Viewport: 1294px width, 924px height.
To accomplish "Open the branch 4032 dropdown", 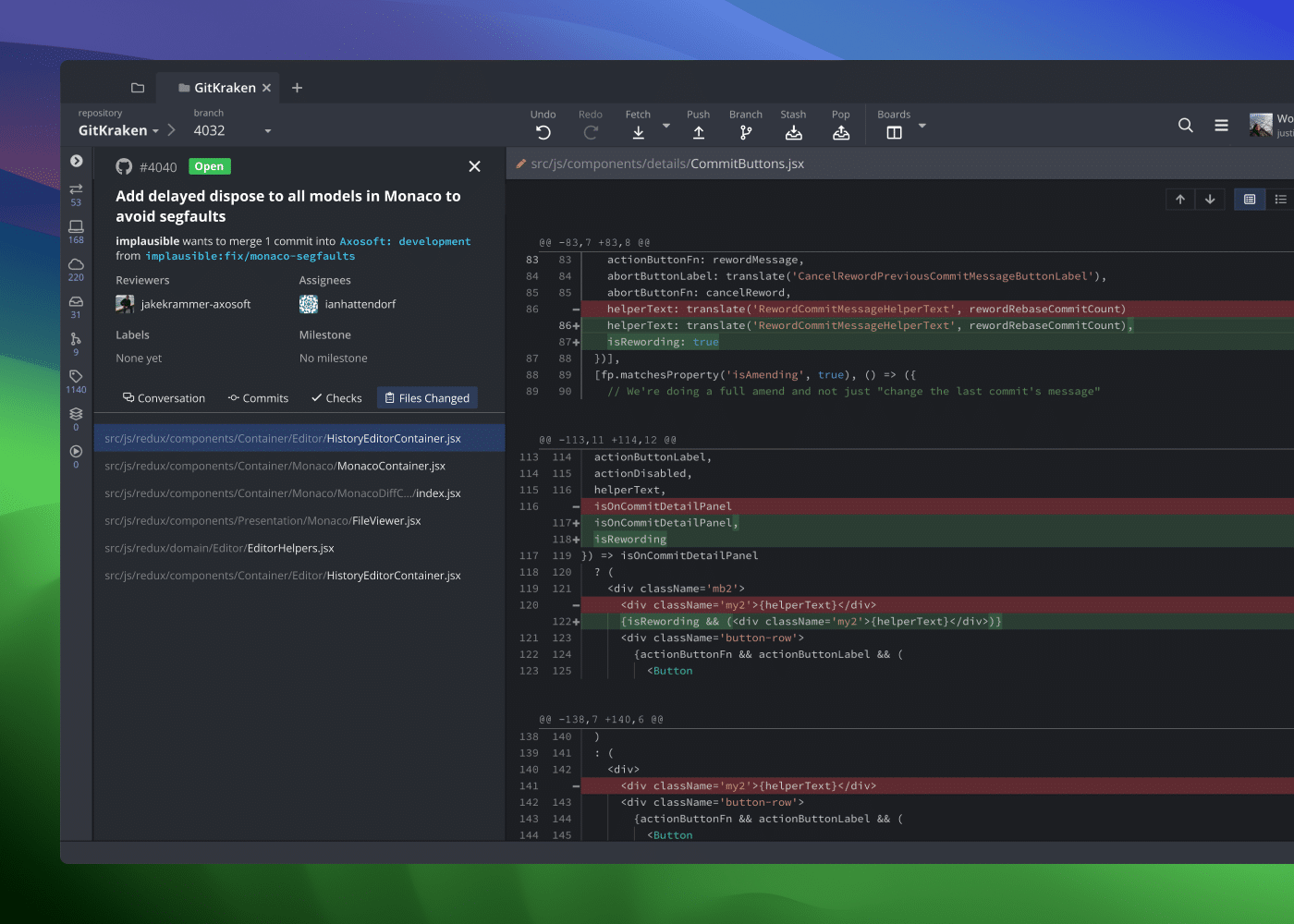I will pyautogui.click(x=232, y=130).
